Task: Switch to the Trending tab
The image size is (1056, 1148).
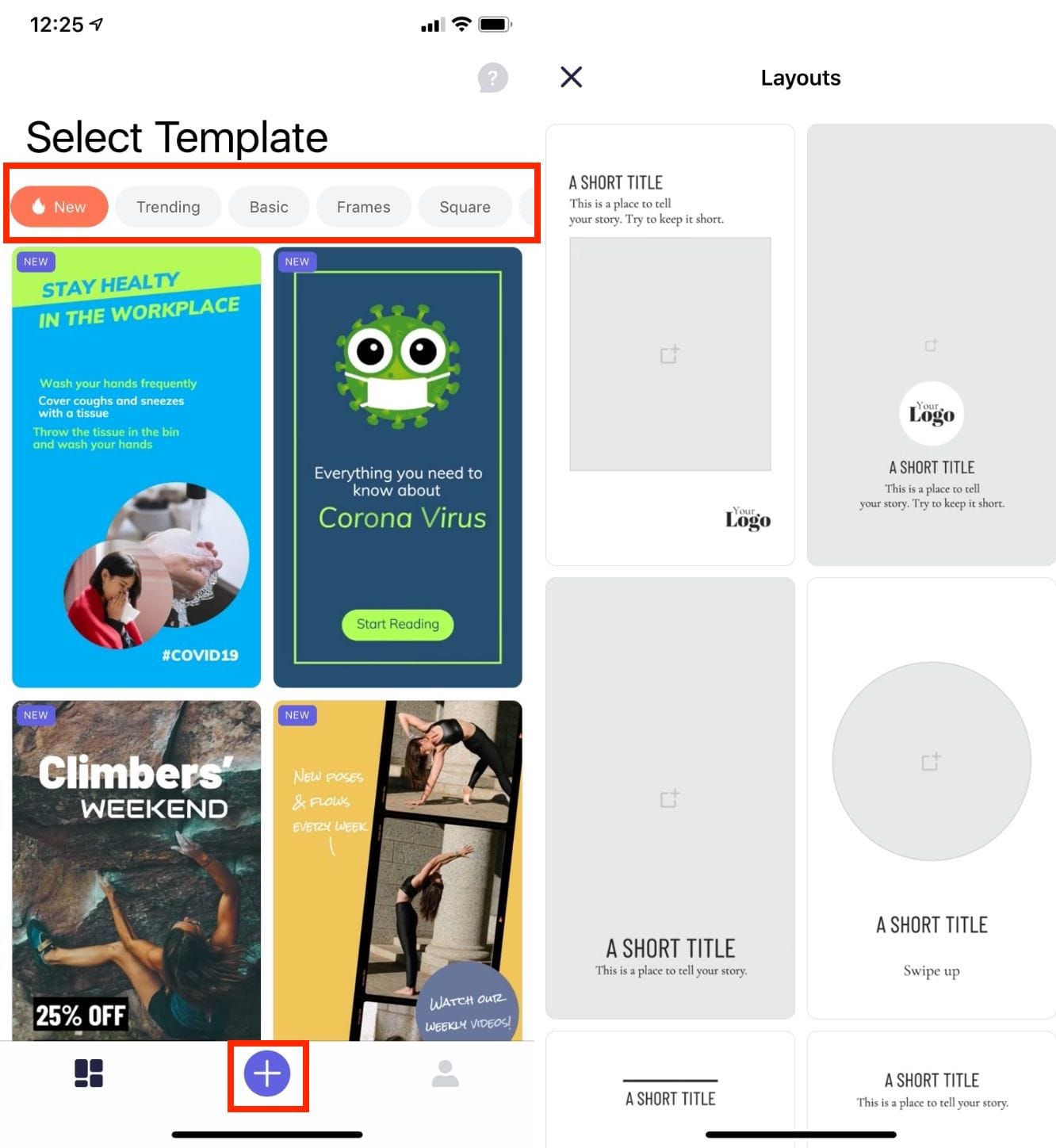Action: tap(168, 207)
